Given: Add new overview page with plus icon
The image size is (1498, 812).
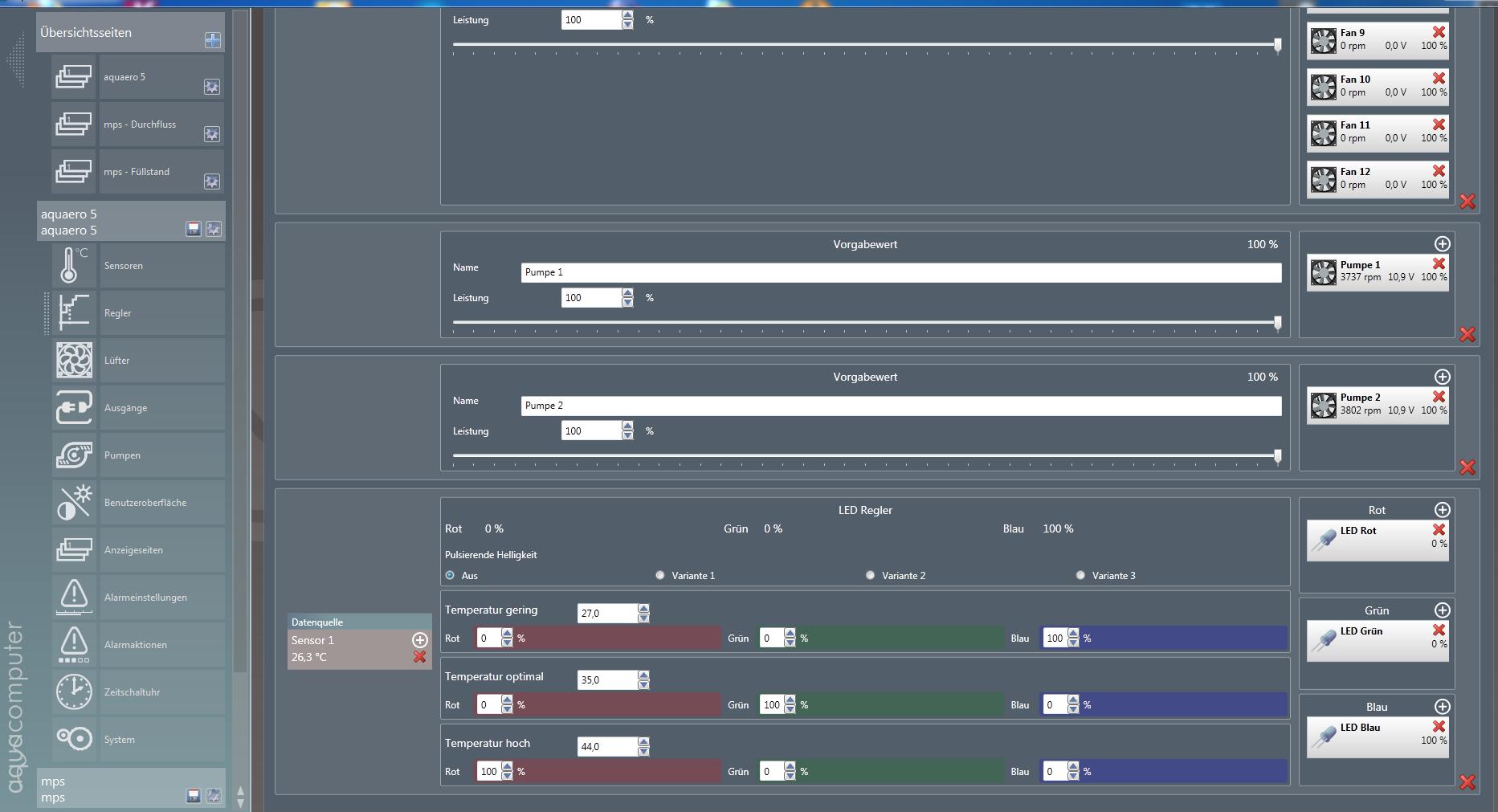Looking at the screenshot, I should (212, 40).
